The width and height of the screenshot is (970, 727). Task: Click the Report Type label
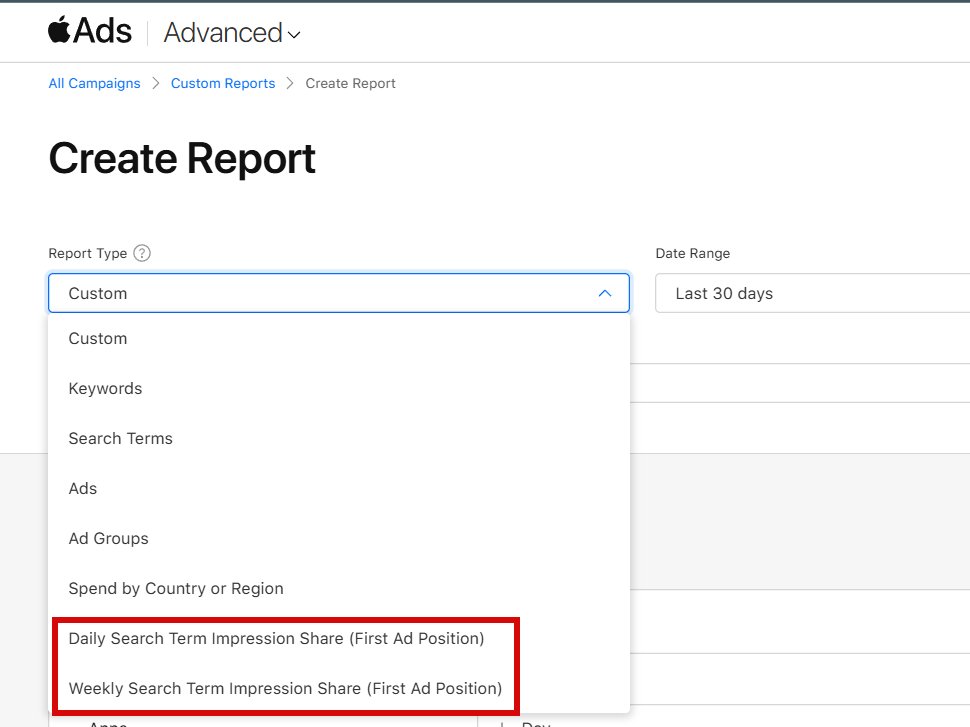(88, 253)
